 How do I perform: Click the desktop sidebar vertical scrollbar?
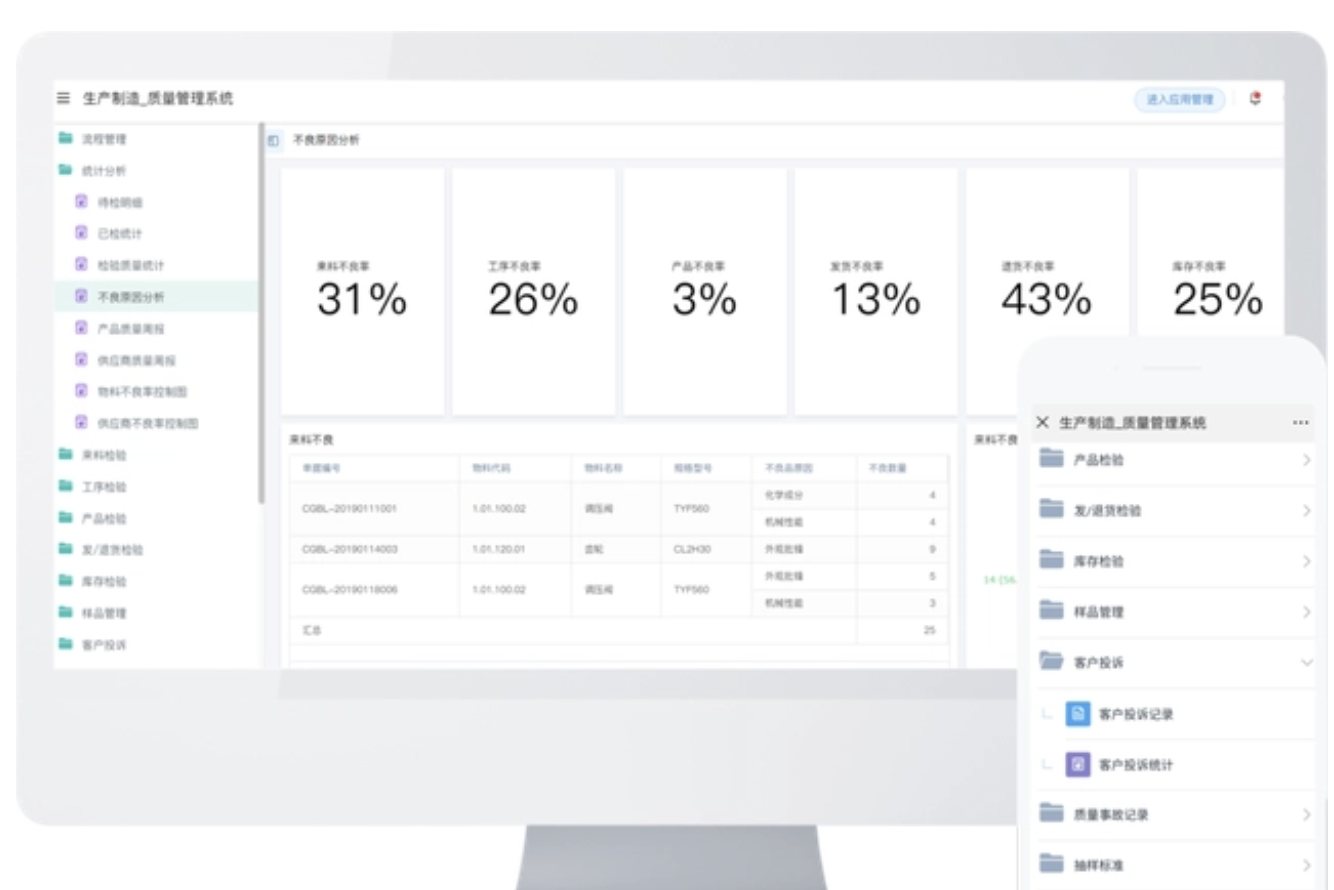click(262, 312)
